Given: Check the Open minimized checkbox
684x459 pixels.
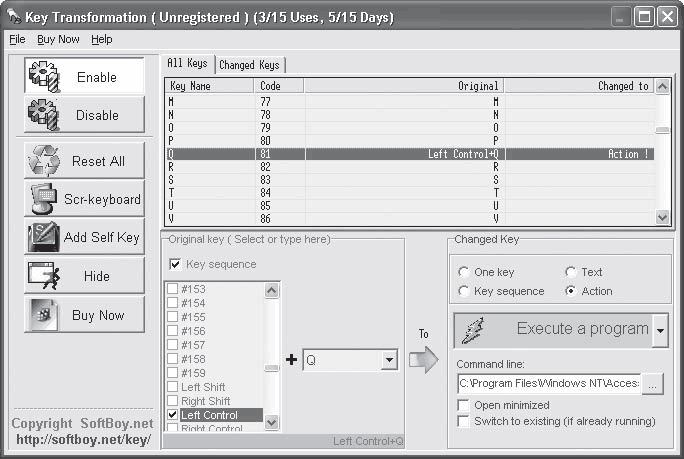Looking at the screenshot, I should pos(463,405).
